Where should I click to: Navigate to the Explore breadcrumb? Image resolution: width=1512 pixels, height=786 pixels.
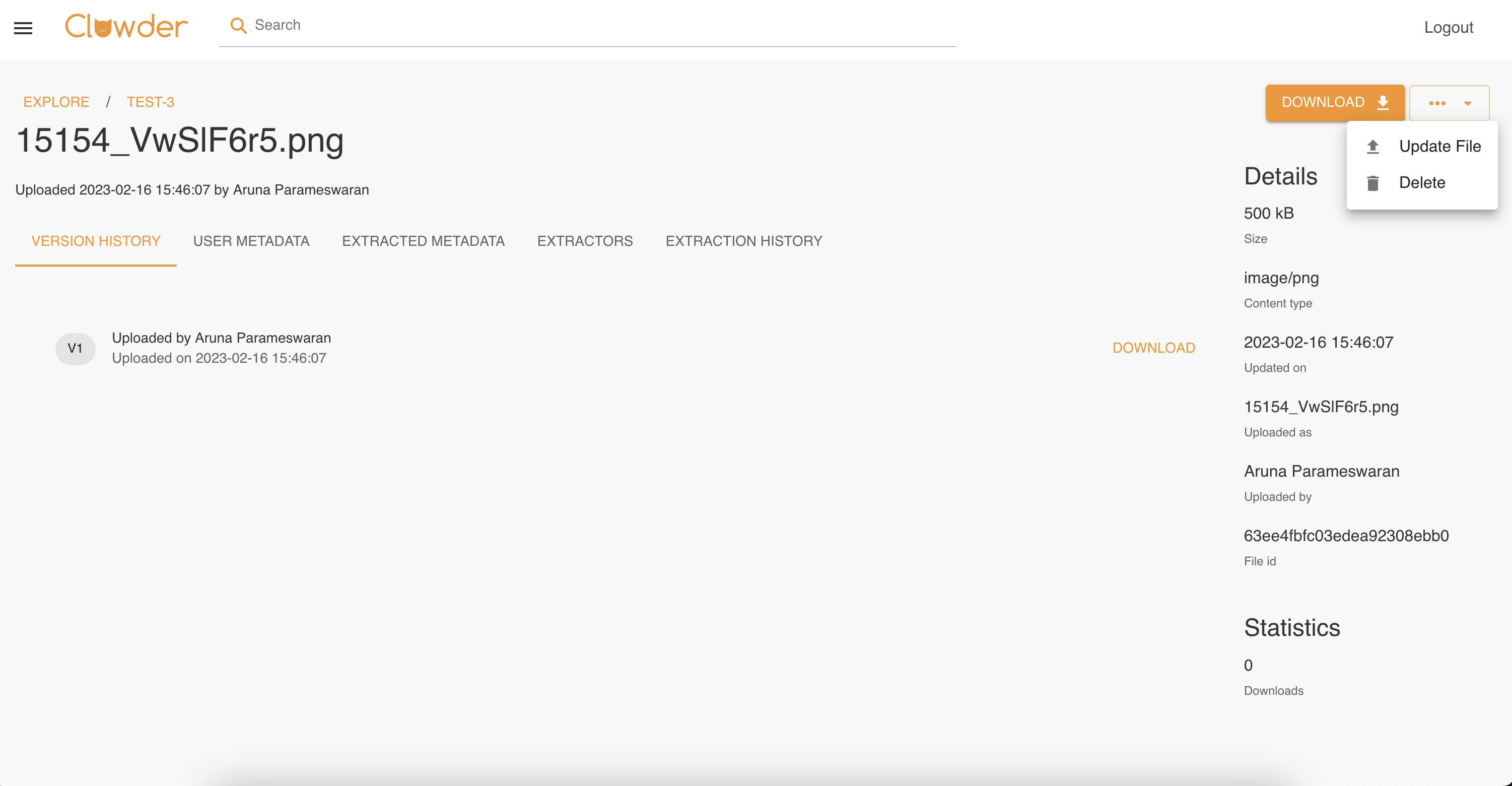56,102
